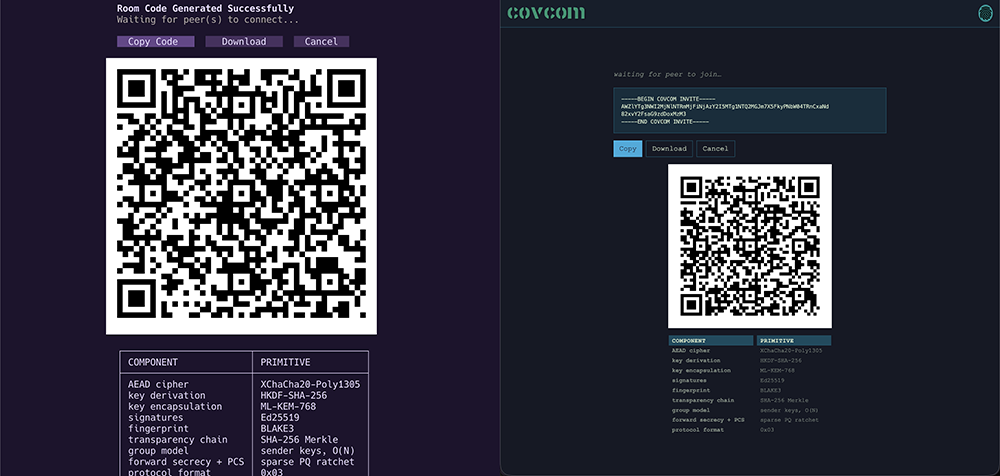Click 'protocol format' in covcom table
This screenshot has height=476, width=1000.
pyautogui.click(x=698, y=429)
